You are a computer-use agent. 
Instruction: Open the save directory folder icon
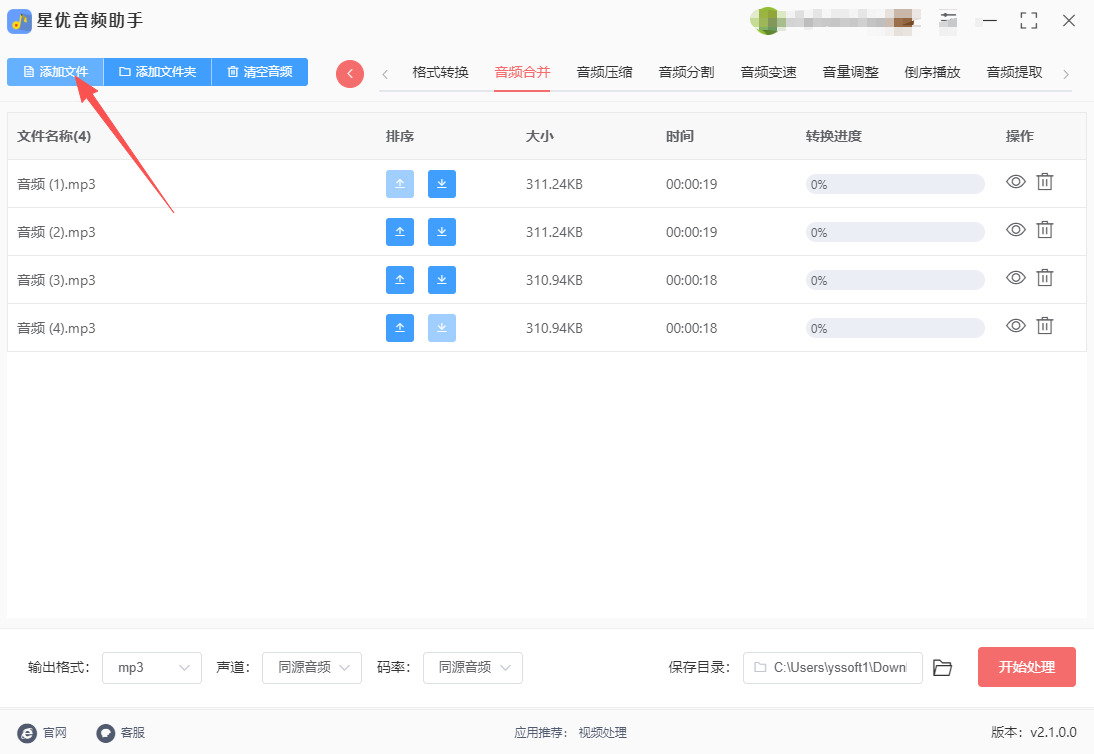[942, 668]
